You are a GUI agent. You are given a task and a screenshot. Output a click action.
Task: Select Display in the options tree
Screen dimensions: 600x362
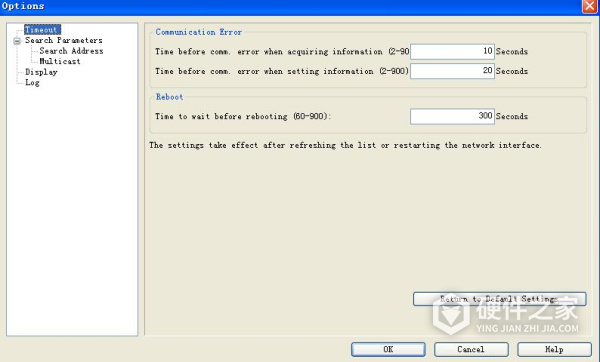[41, 72]
